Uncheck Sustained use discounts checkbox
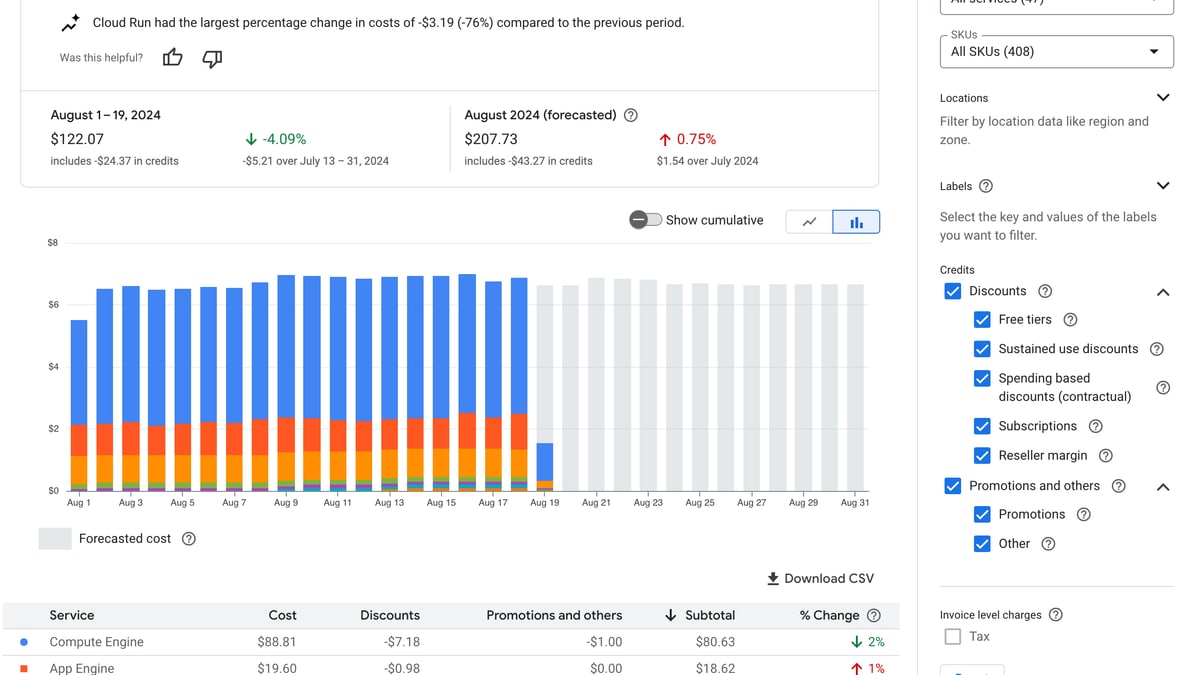Screen dimensions: 1200x675 982,349
